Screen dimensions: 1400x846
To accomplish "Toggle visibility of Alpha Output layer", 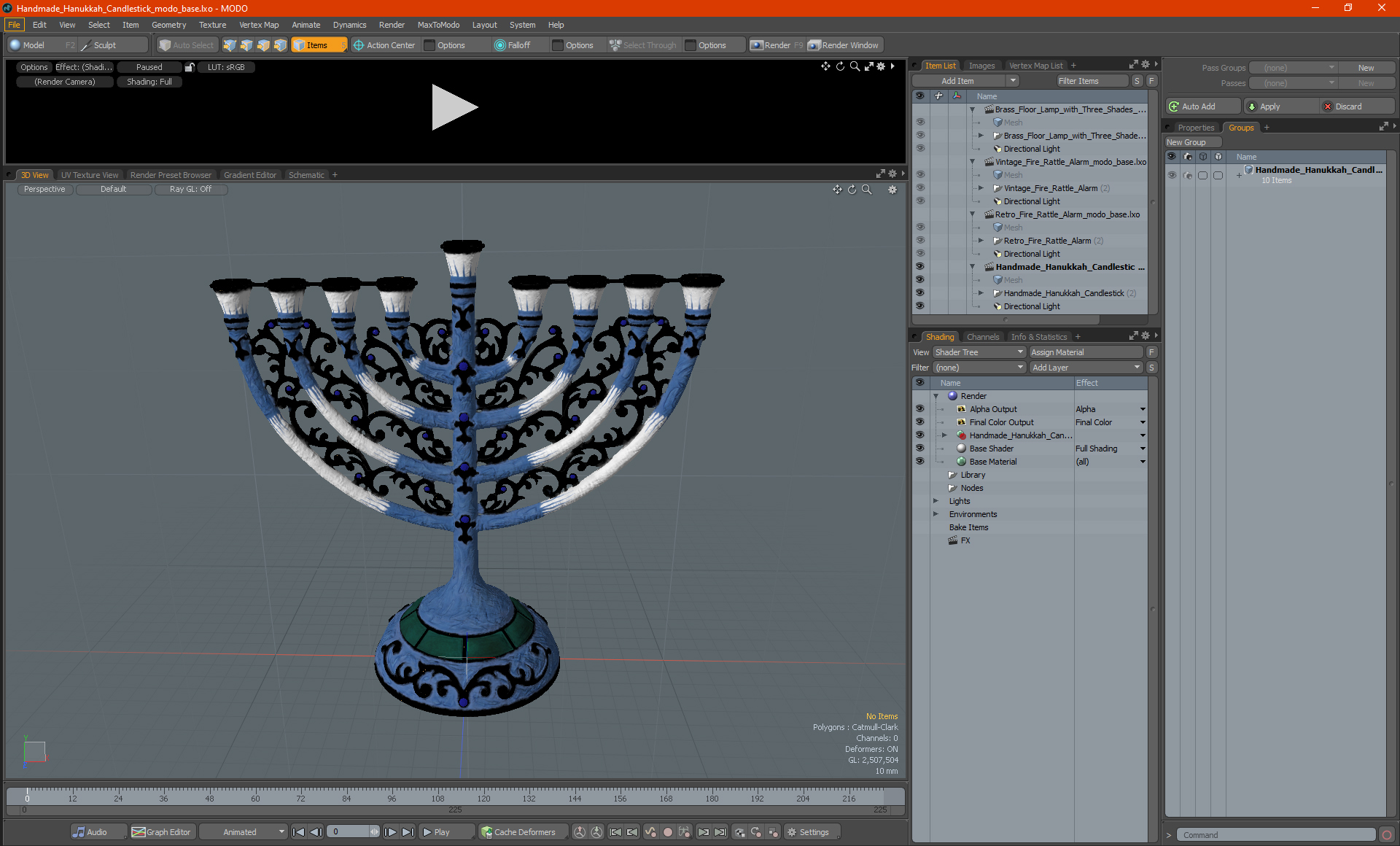I will [x=919, y=409].
